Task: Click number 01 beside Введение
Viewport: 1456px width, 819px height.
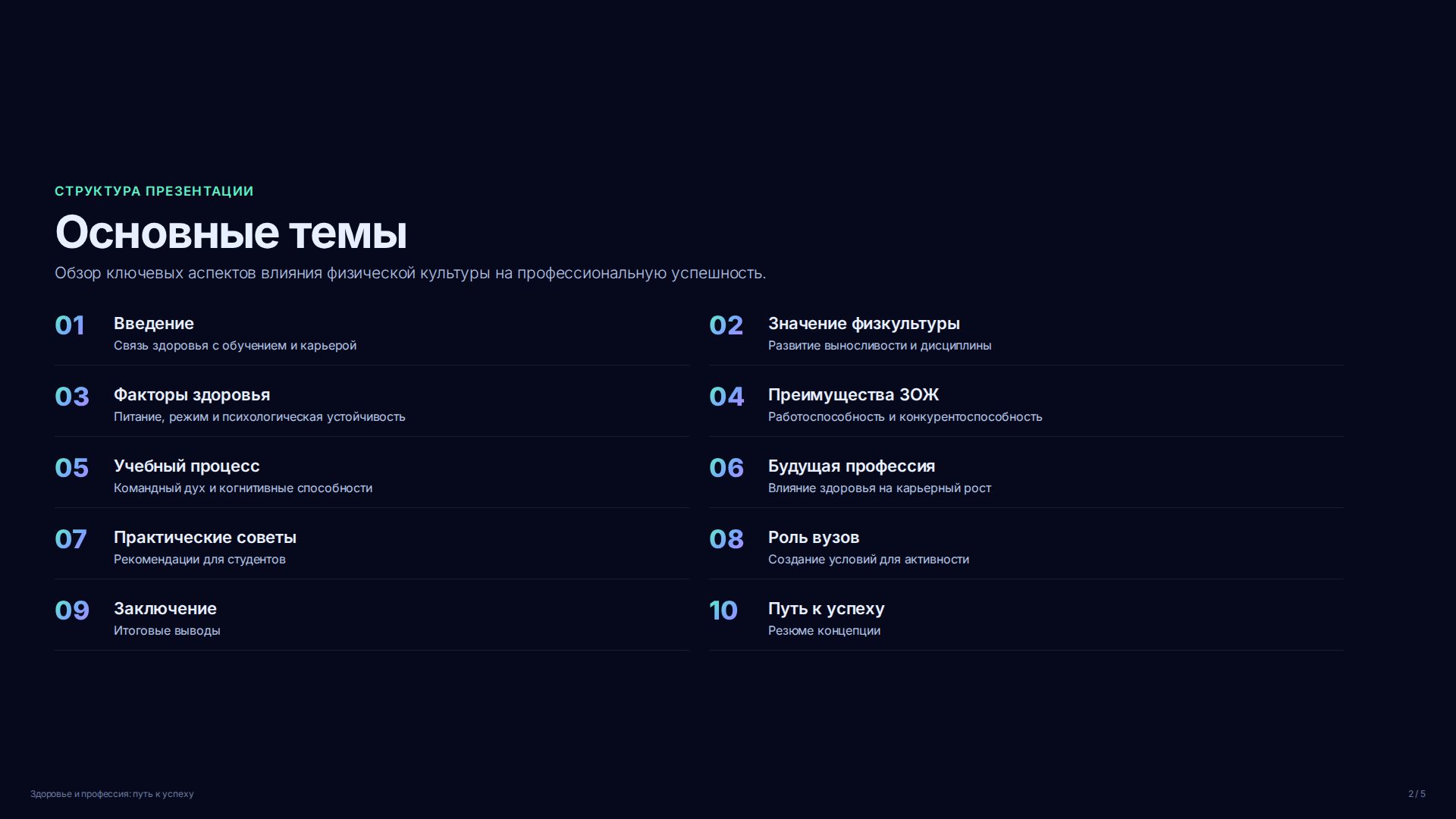Action: pos(70,325)
